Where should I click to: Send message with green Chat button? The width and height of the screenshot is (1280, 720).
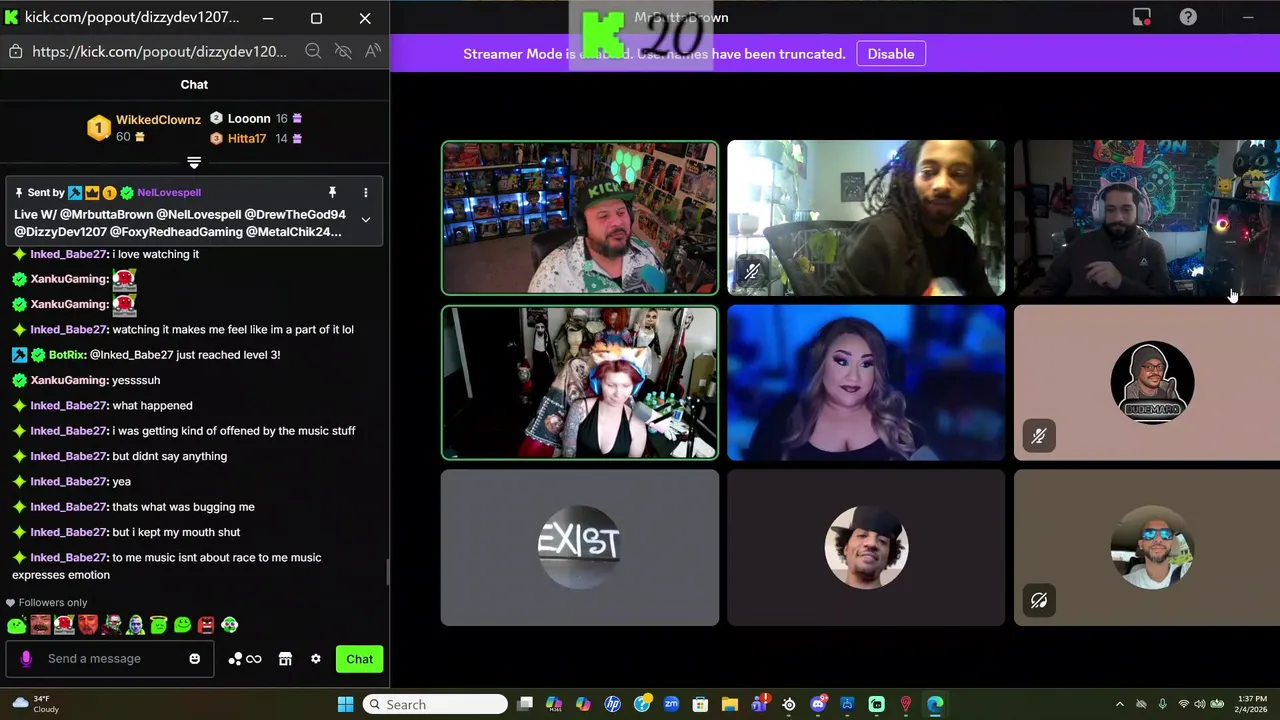[360, 659]
